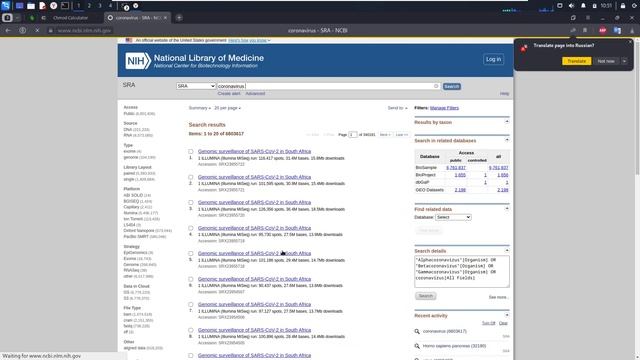Click the blue Search button
The height and width of the screenshot is (360, 640).
[x=451, y=87]
